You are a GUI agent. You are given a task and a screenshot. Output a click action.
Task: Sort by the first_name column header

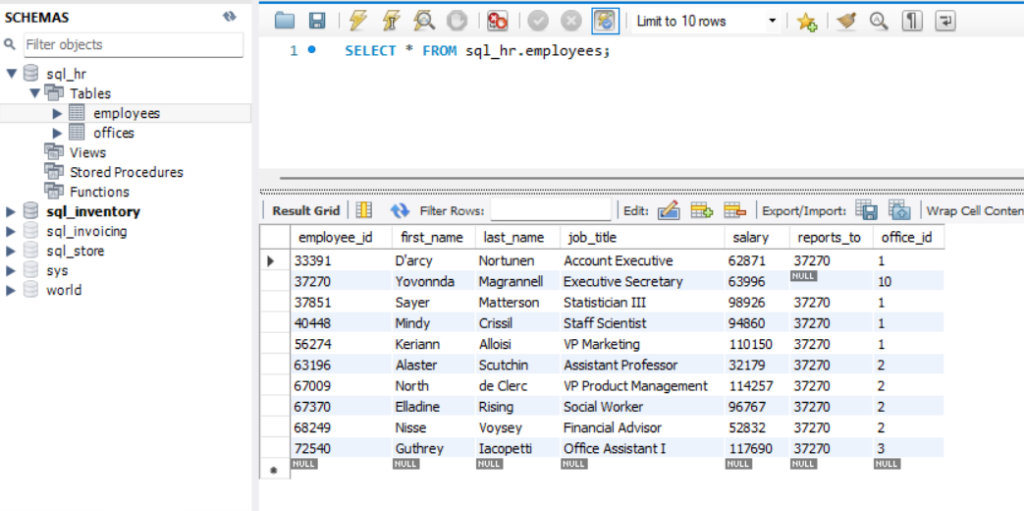(434, 237)
